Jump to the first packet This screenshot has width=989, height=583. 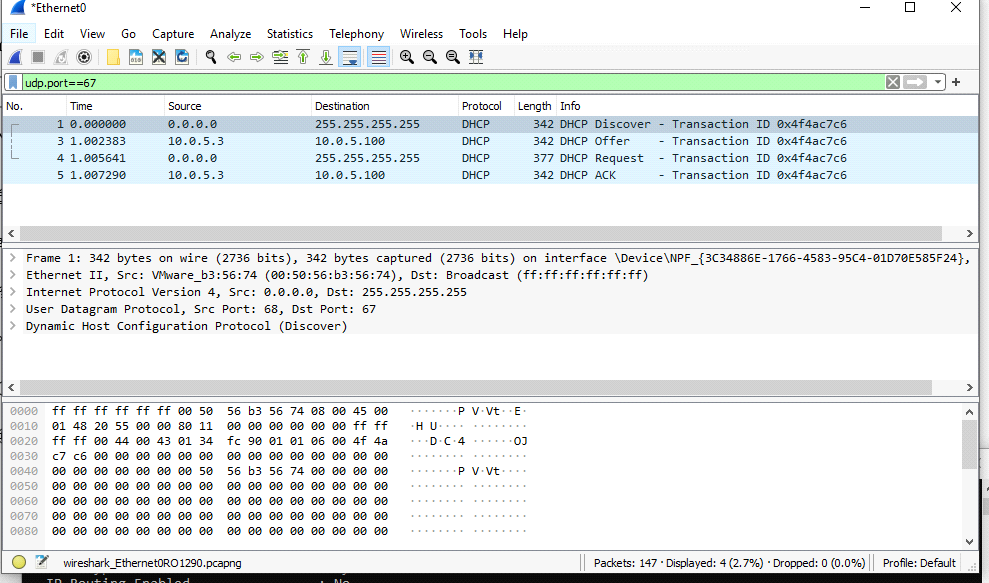tap(303, 57)
